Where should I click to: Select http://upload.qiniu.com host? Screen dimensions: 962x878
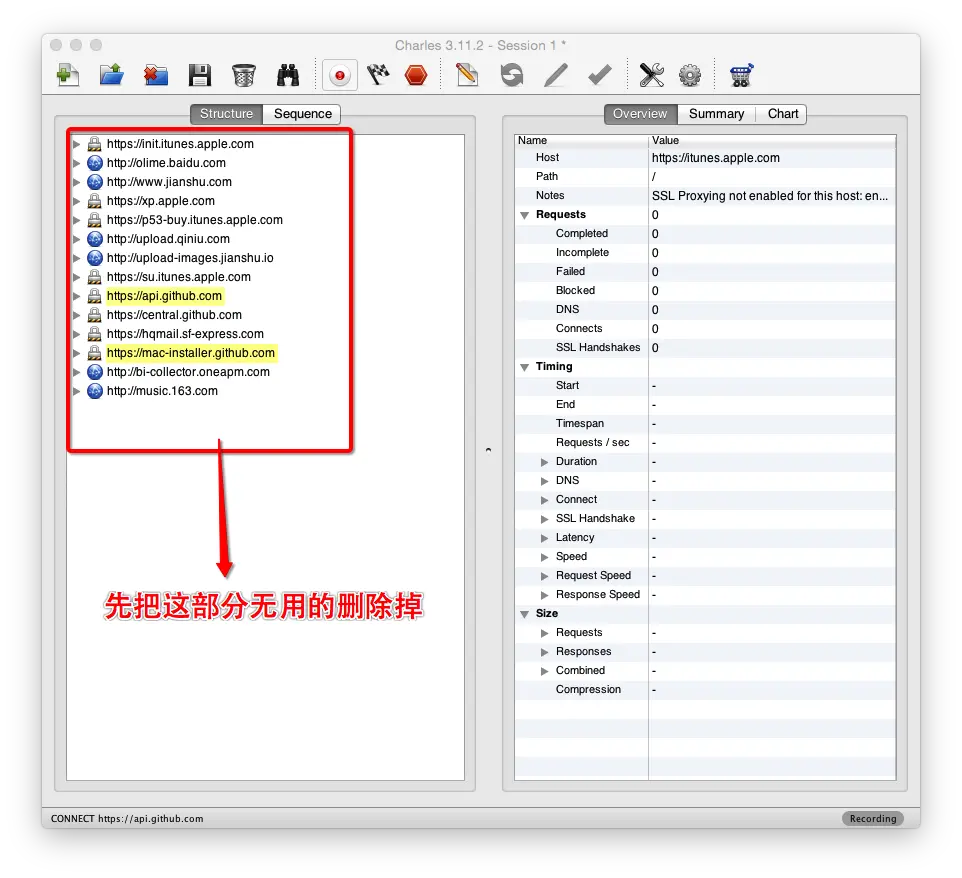168,239
